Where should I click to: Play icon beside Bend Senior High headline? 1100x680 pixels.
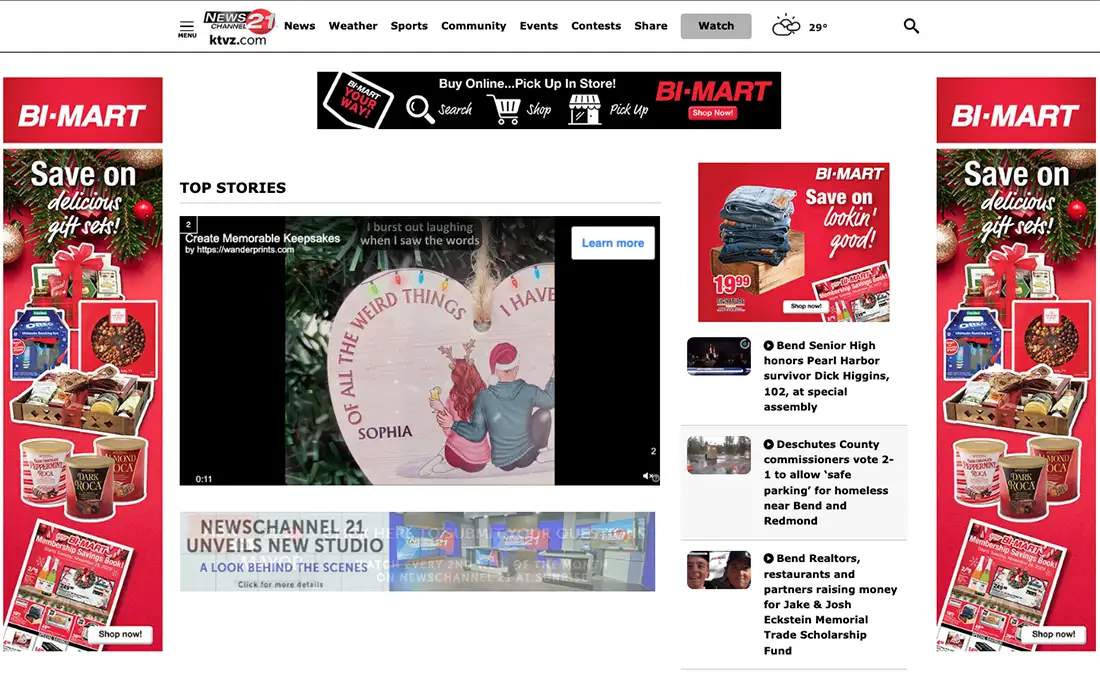point(768,345)
